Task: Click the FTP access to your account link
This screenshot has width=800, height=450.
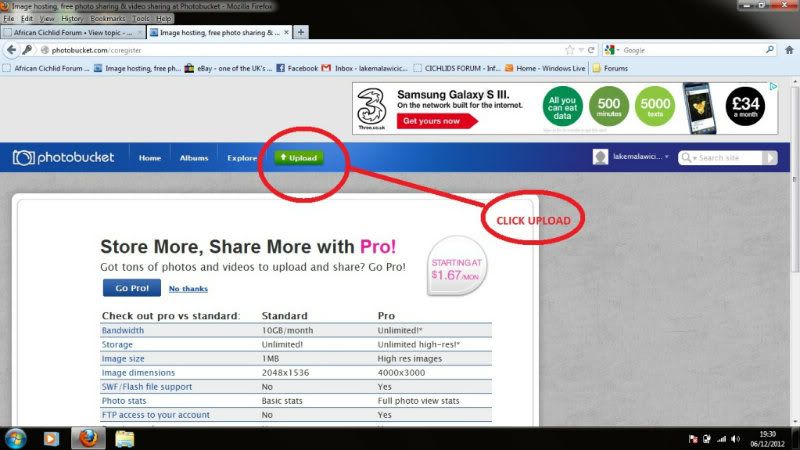Action: point(156,415)
